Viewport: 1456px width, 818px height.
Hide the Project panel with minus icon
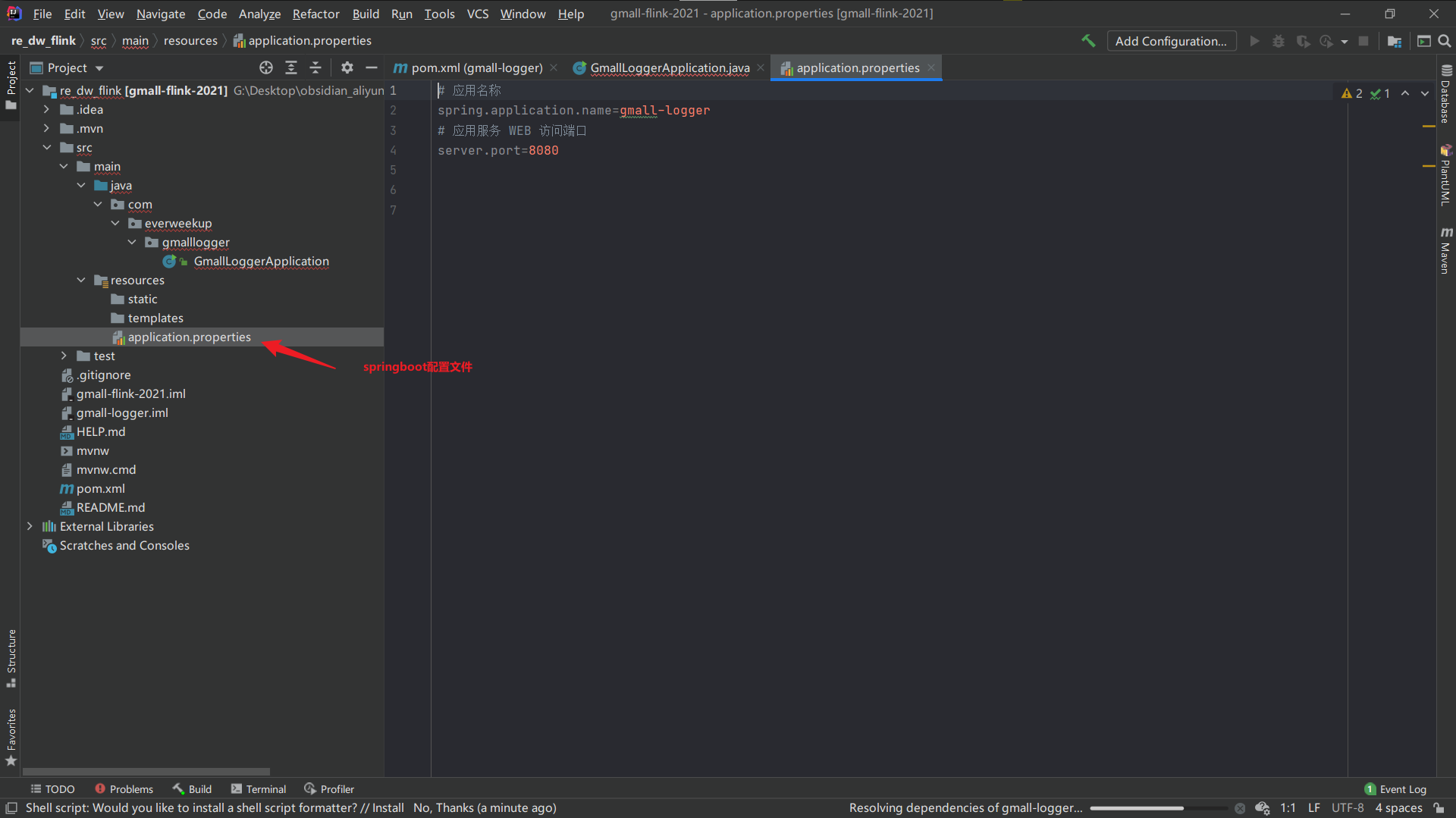click(372, 67)
